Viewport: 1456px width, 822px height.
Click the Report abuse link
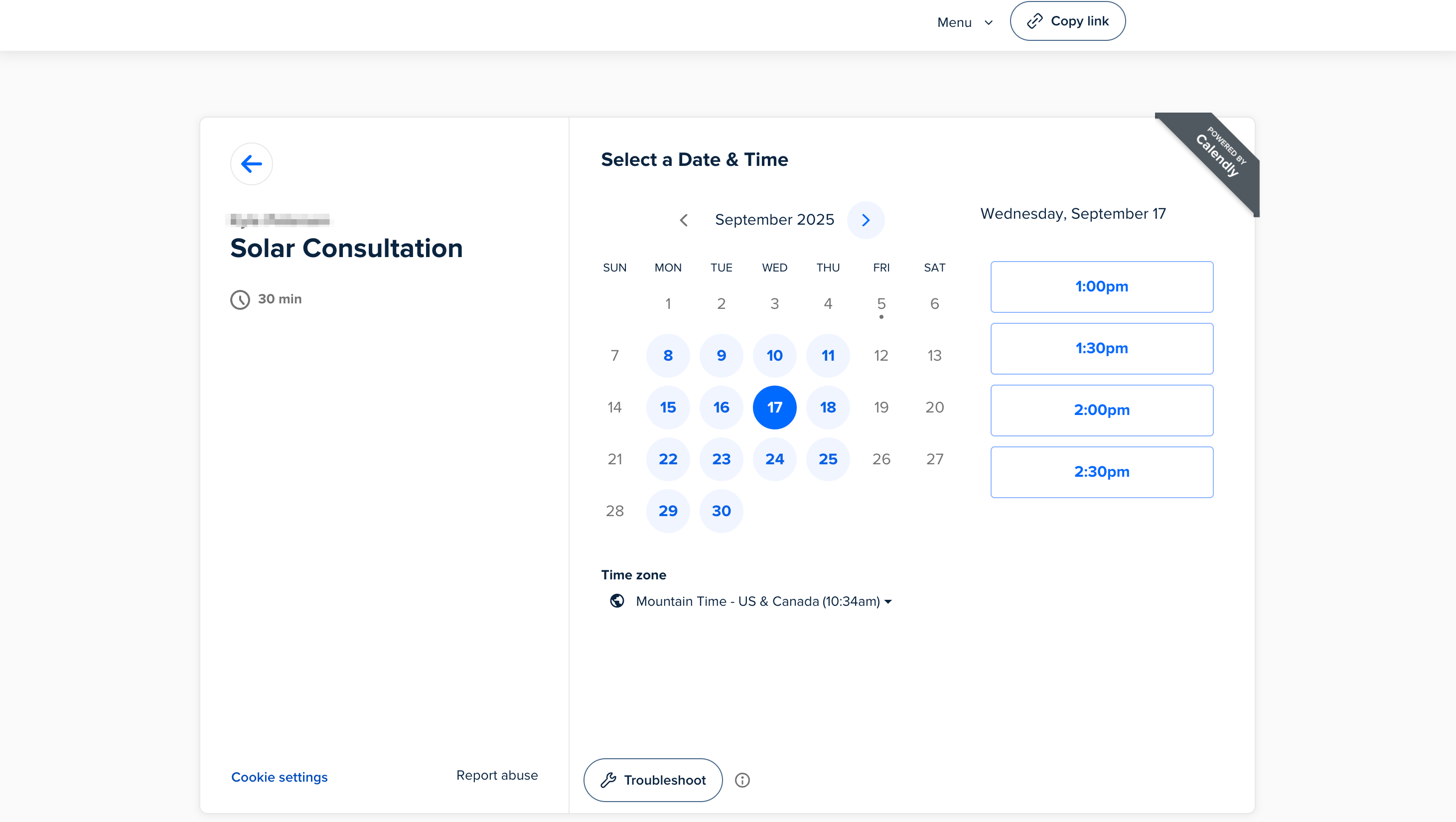(x=497, y=775)
